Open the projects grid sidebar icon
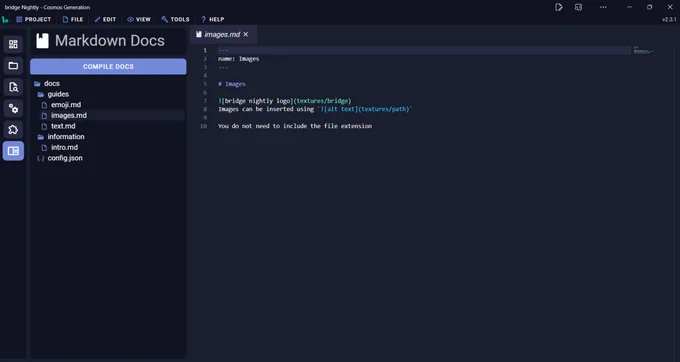The image size is (680, 362). (13, 44)
